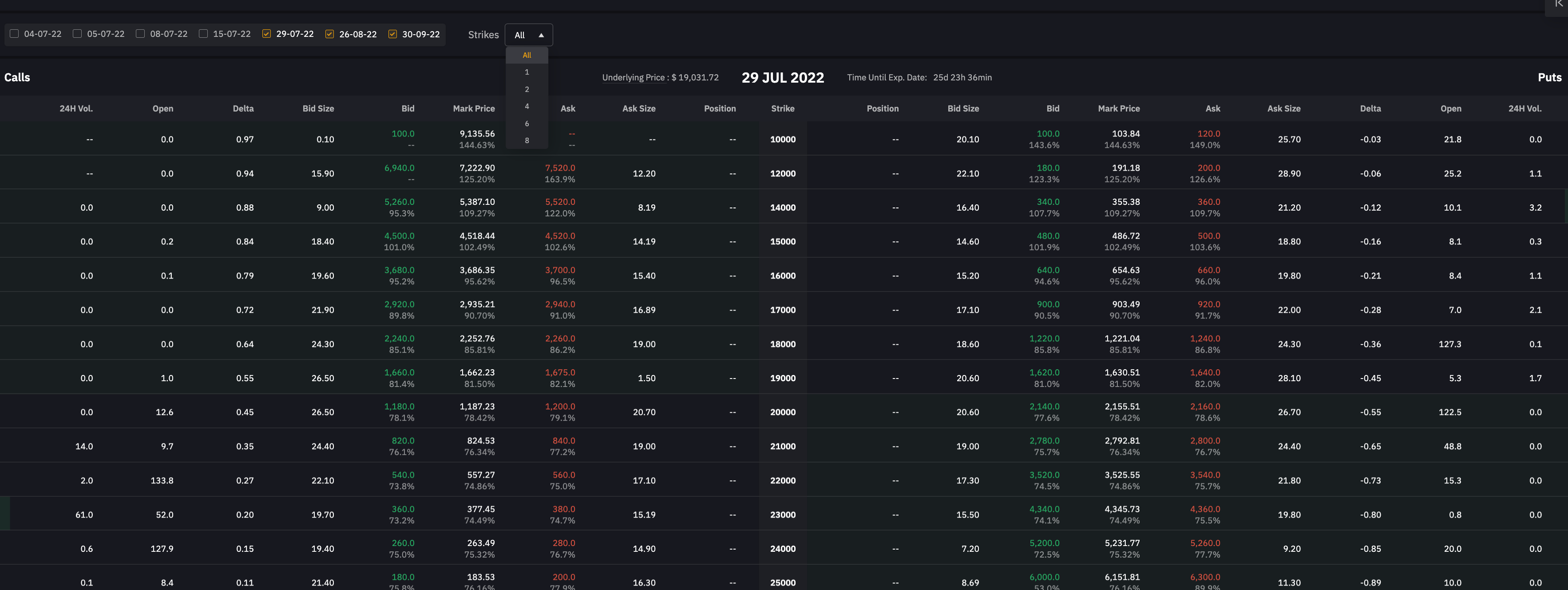Click put ask 2,160.0 at strike 20000
Viewport: 1568px width, 590px height.
[1205, 407]
